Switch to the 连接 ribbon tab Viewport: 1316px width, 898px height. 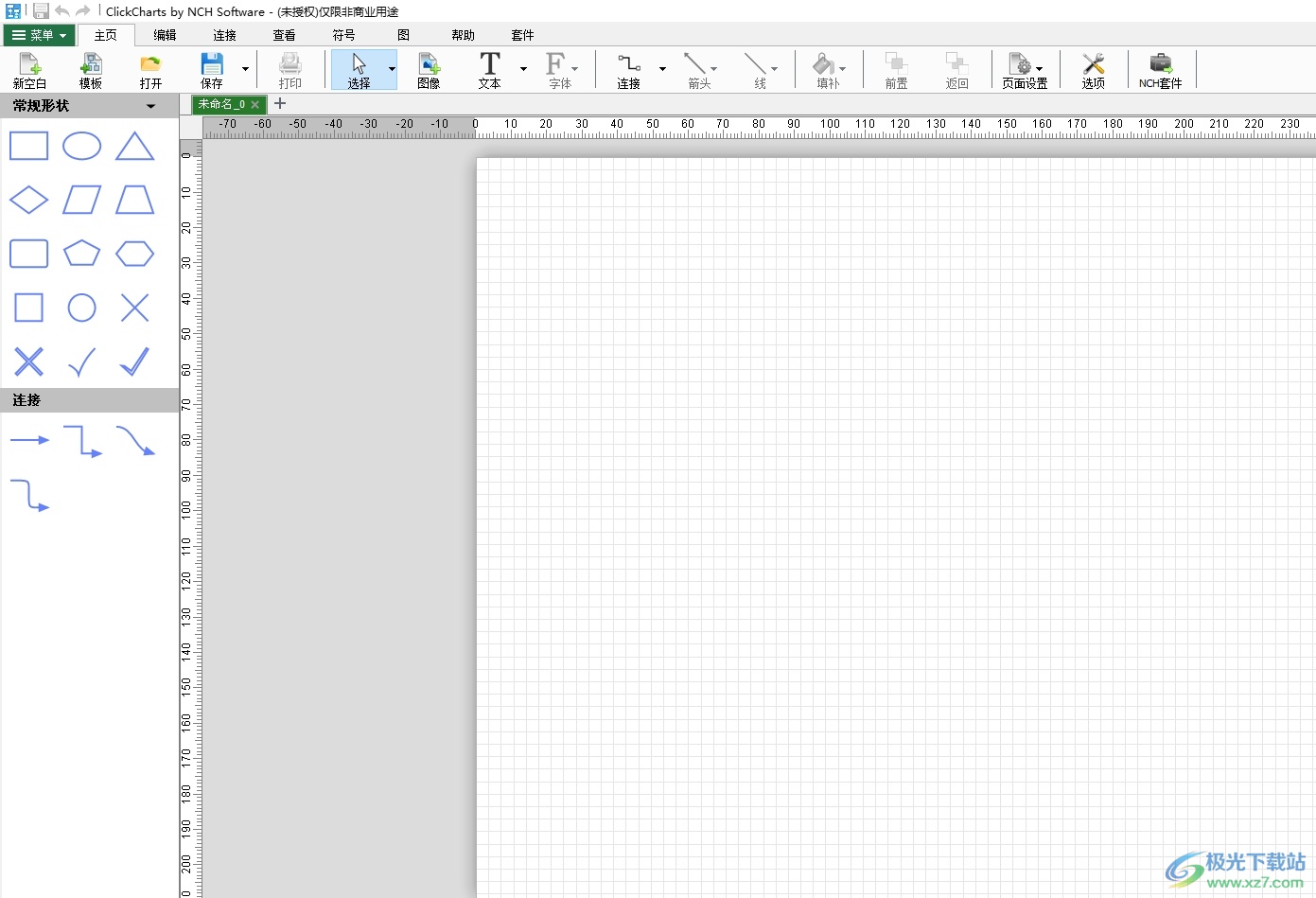click(x=225, y=35)
